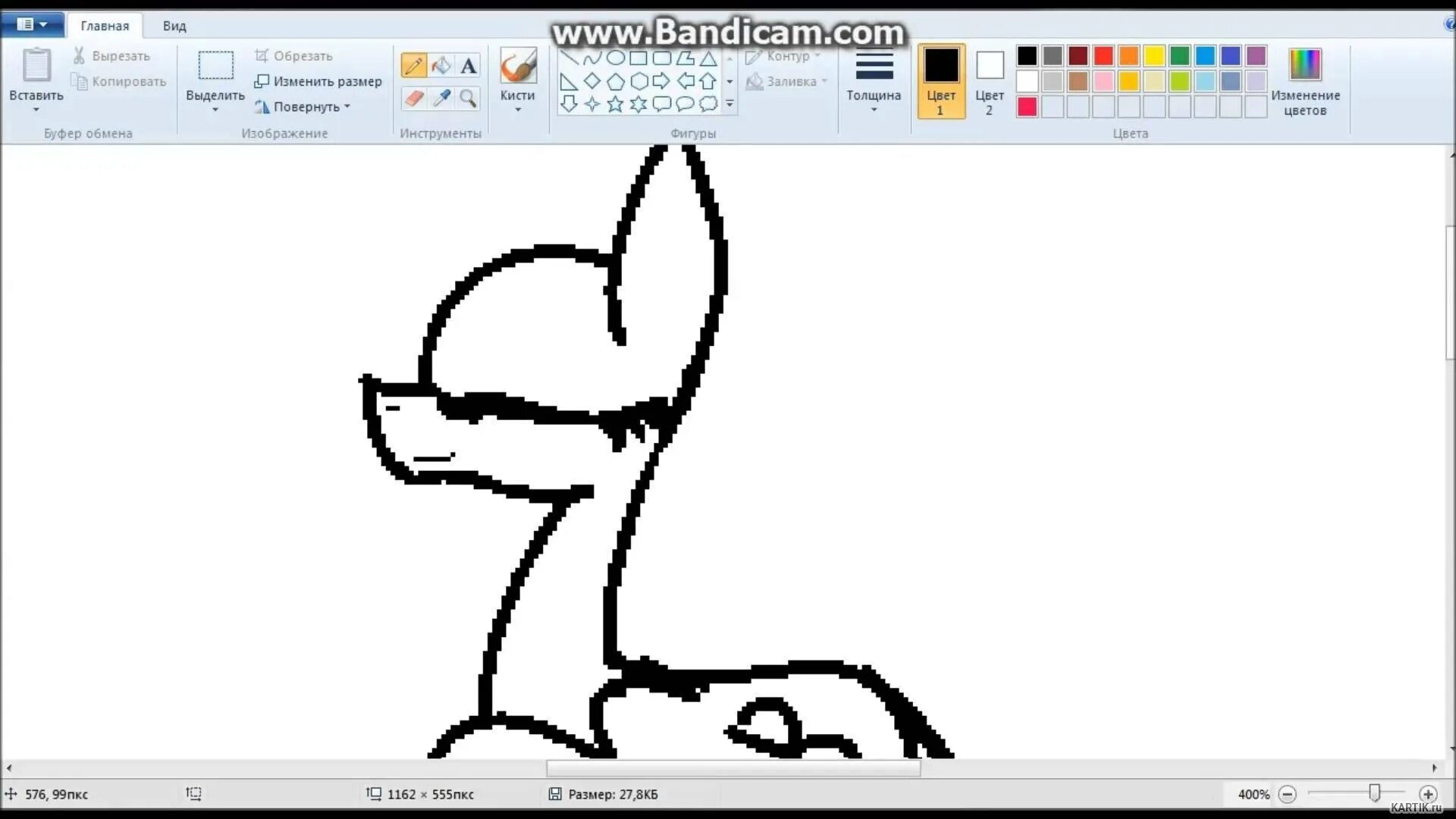This screenshot has width=1456, height=819.
Task: Click the zoom in plus button
Action: click(x=1428, y=794)
